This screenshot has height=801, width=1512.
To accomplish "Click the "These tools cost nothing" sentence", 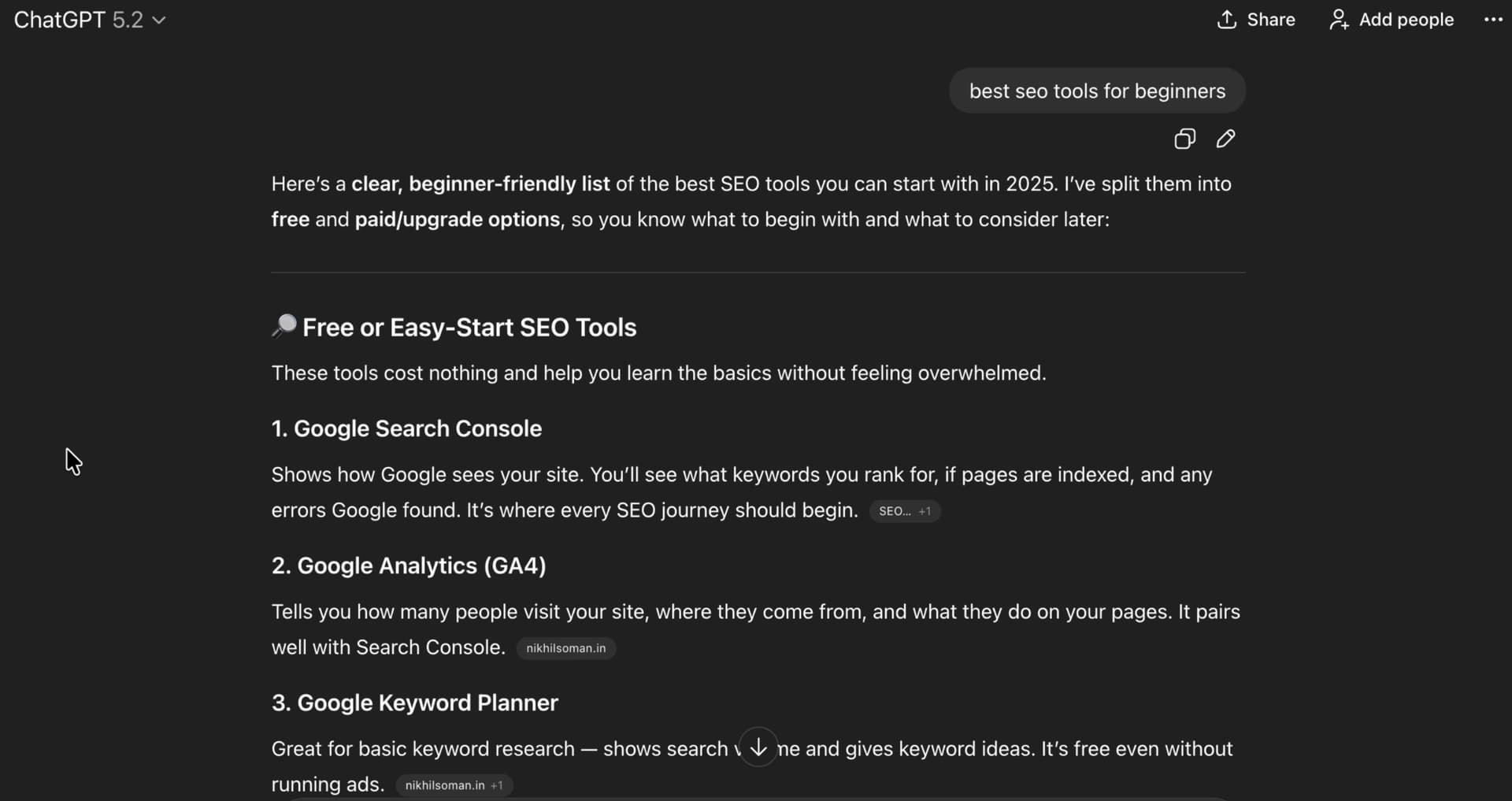I will pyautogui.click(x=658, y=373).
